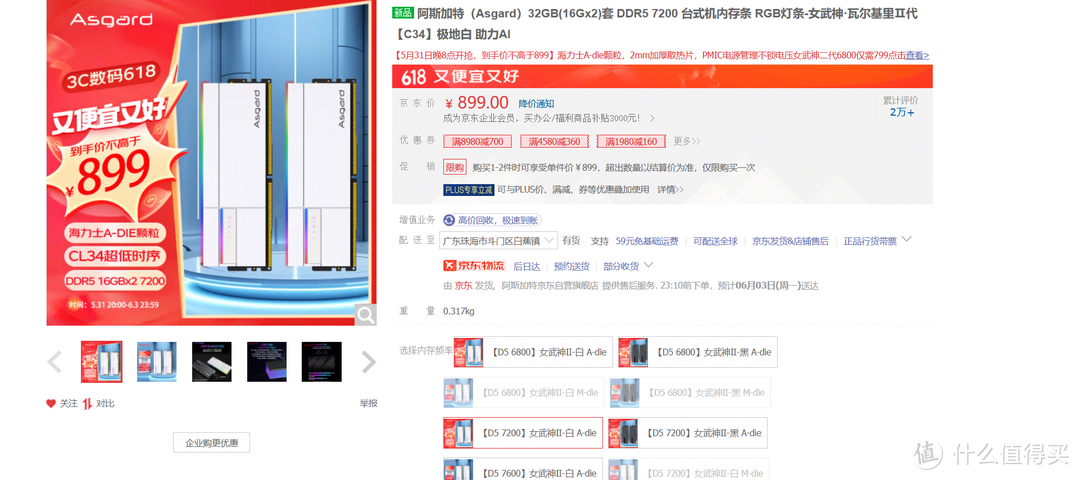Viewport: 1080px width, 480px height.
Task: Select 【D5 6800】女武神II-黑 A-die option
Action: click(697, 352)
